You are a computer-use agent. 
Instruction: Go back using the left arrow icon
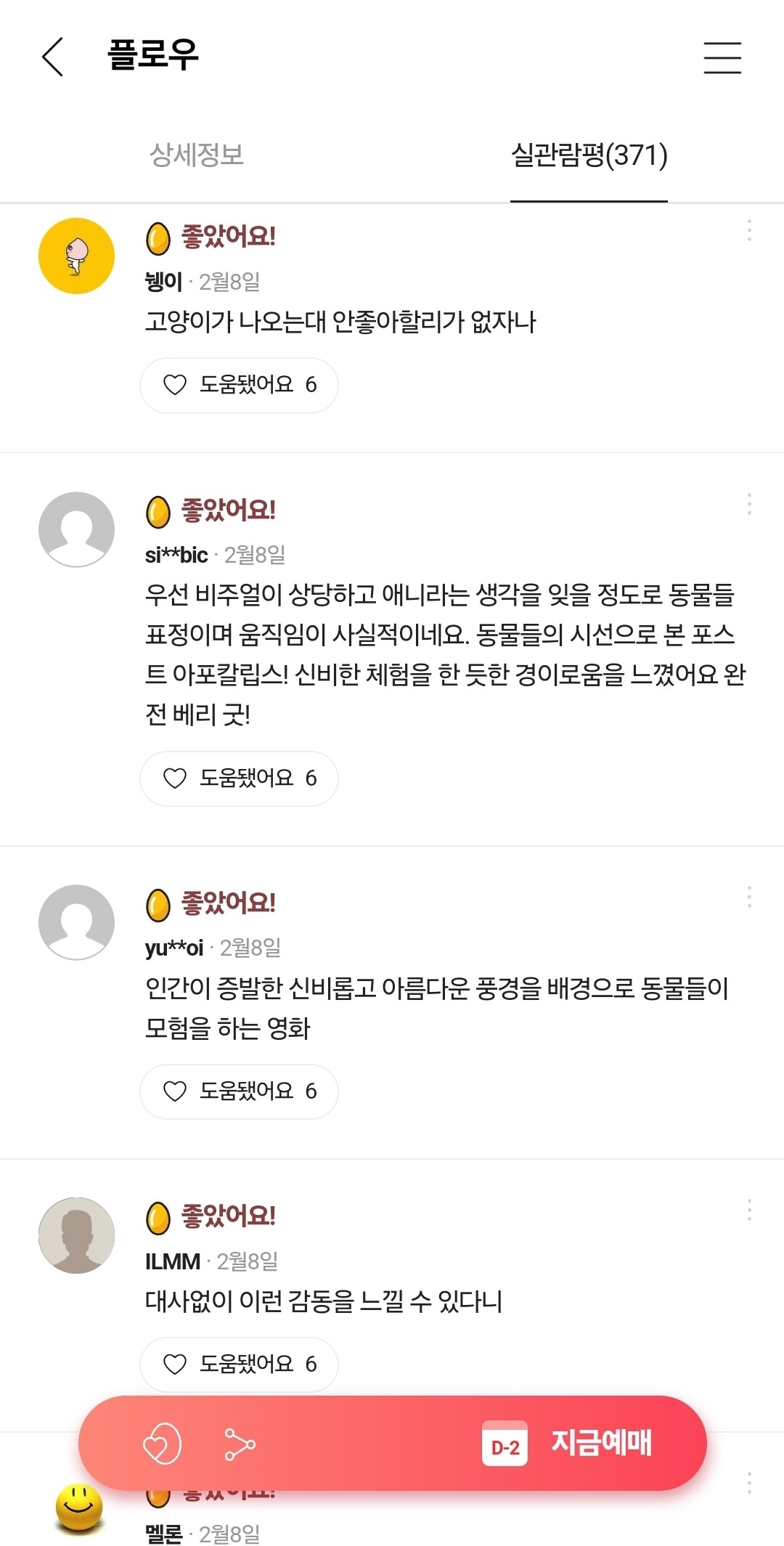click(52, 57)
